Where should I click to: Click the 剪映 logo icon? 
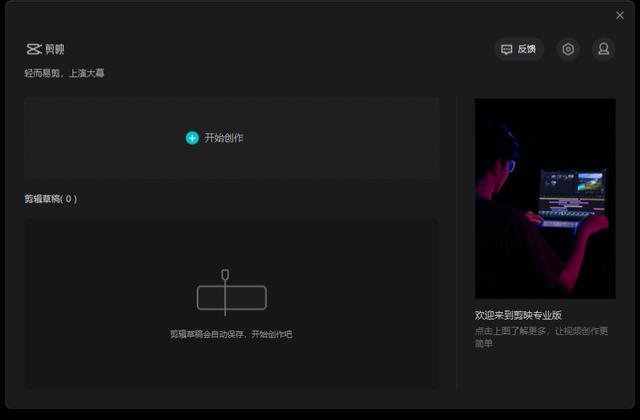pyautogui.click(x=34, y=49)
